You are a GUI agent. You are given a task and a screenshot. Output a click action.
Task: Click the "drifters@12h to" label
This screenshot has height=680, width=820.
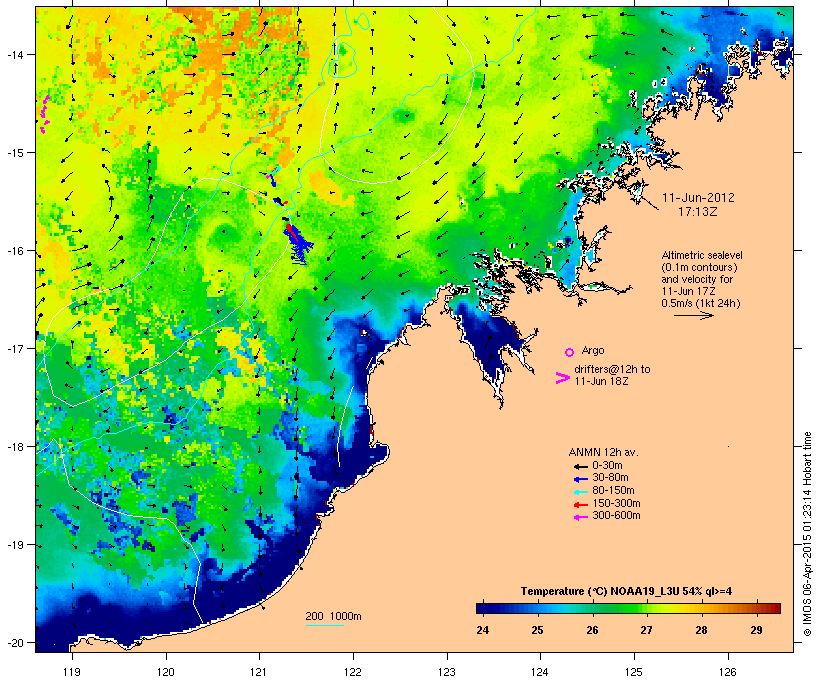pos(612,369)
